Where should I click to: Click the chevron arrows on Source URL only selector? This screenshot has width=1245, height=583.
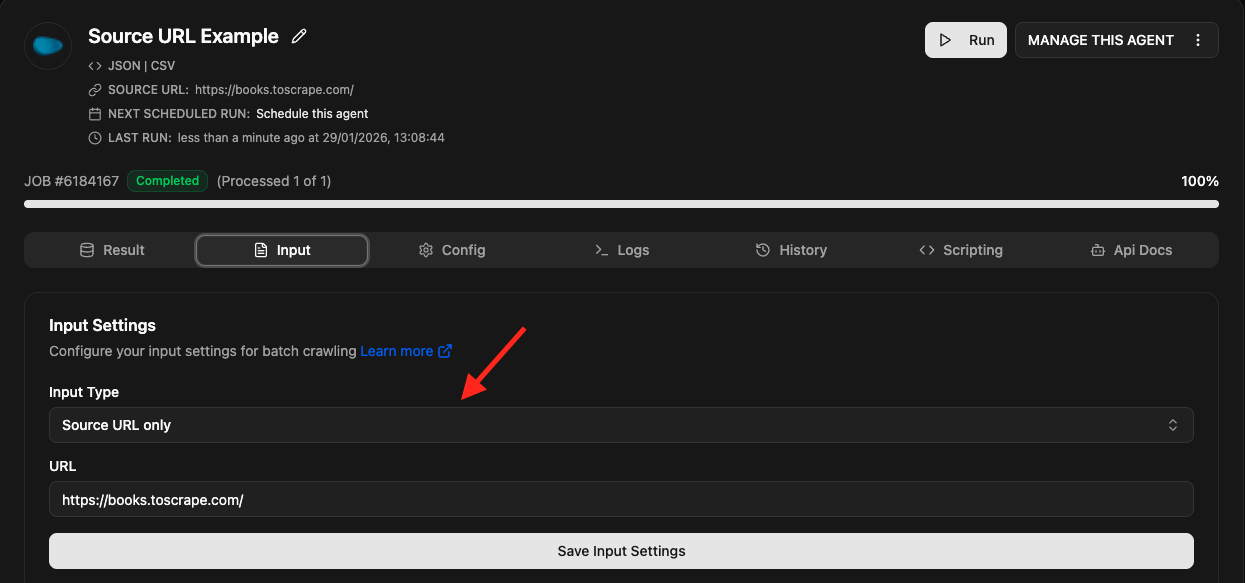1173,425
